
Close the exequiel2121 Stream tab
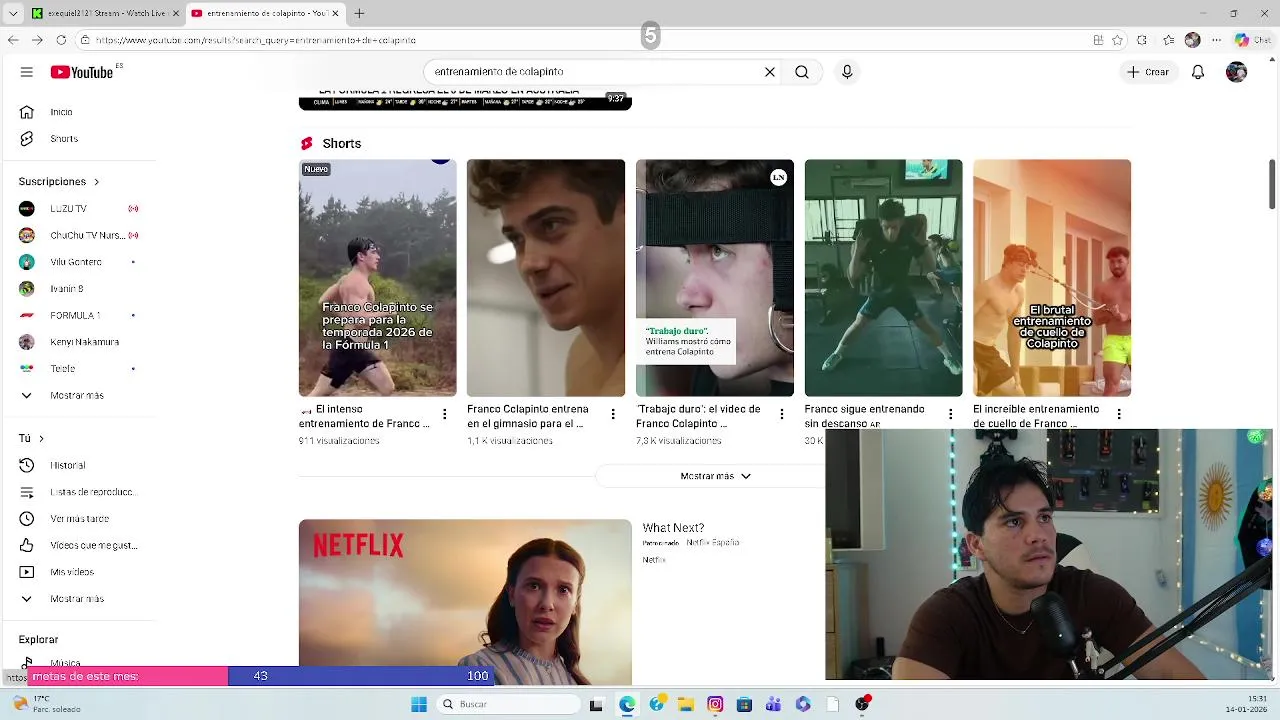coord(174,13)
